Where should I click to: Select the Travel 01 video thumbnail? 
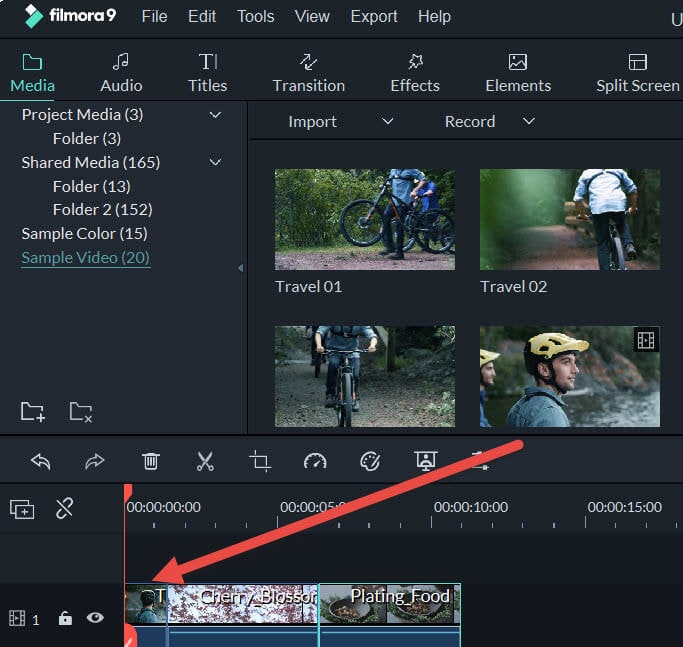(x=365, y=219)
